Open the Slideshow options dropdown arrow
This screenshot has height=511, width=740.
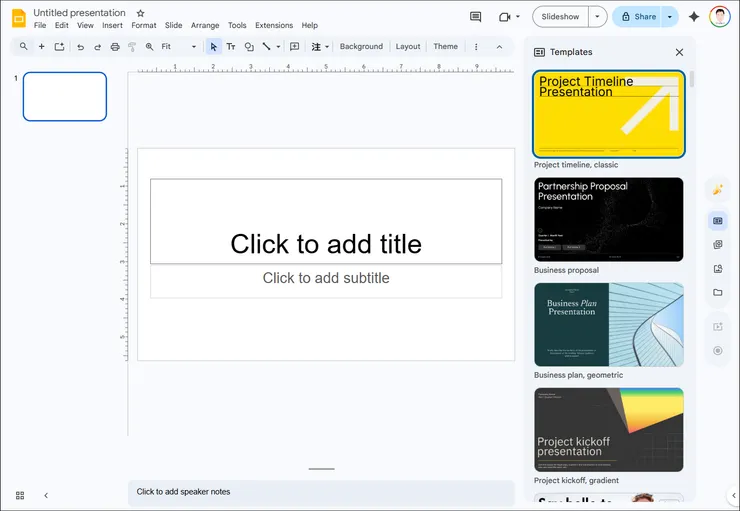[x=597, y=17]
